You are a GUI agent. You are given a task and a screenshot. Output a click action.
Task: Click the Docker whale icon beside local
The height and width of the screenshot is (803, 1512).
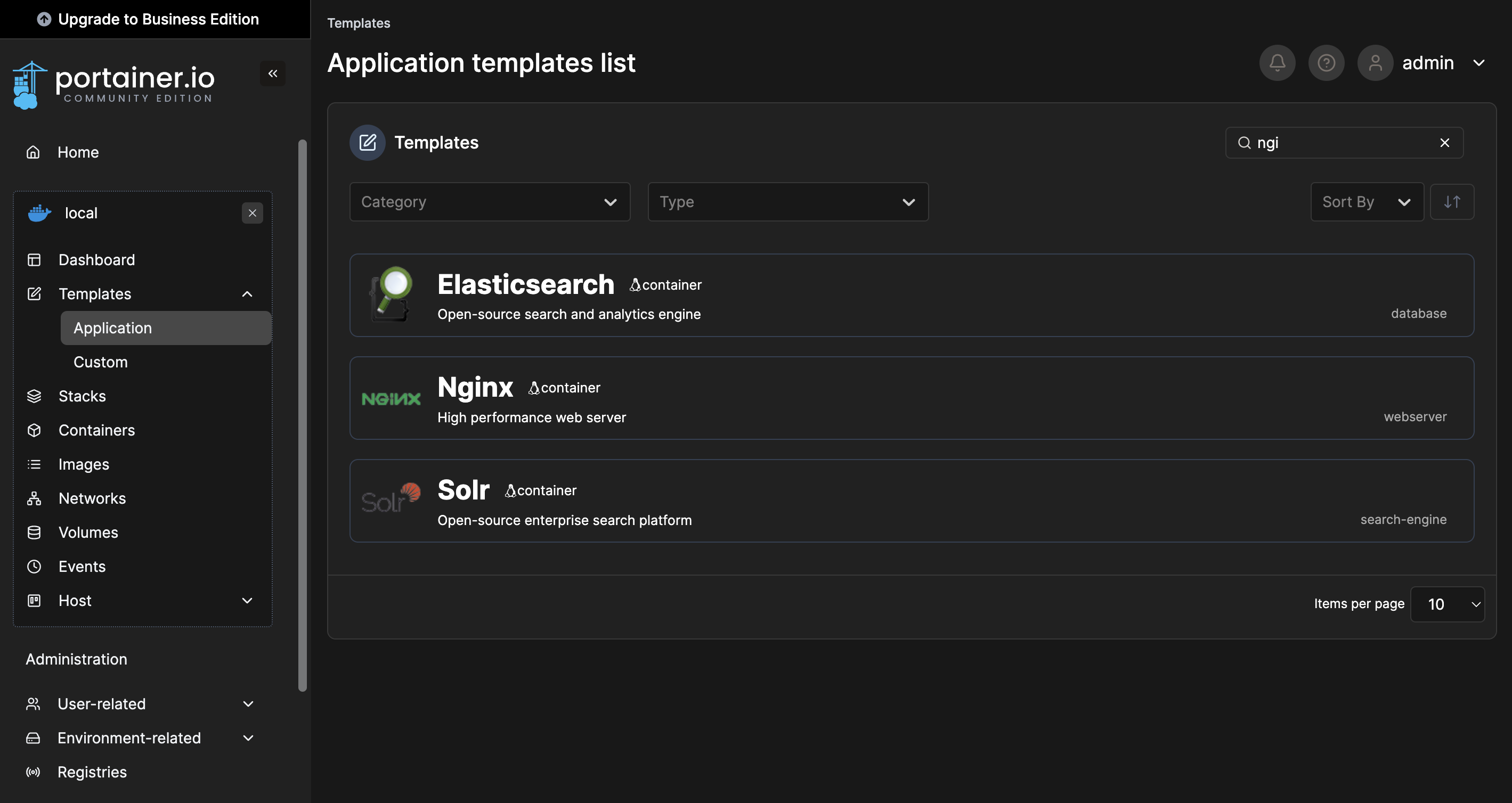40,213
